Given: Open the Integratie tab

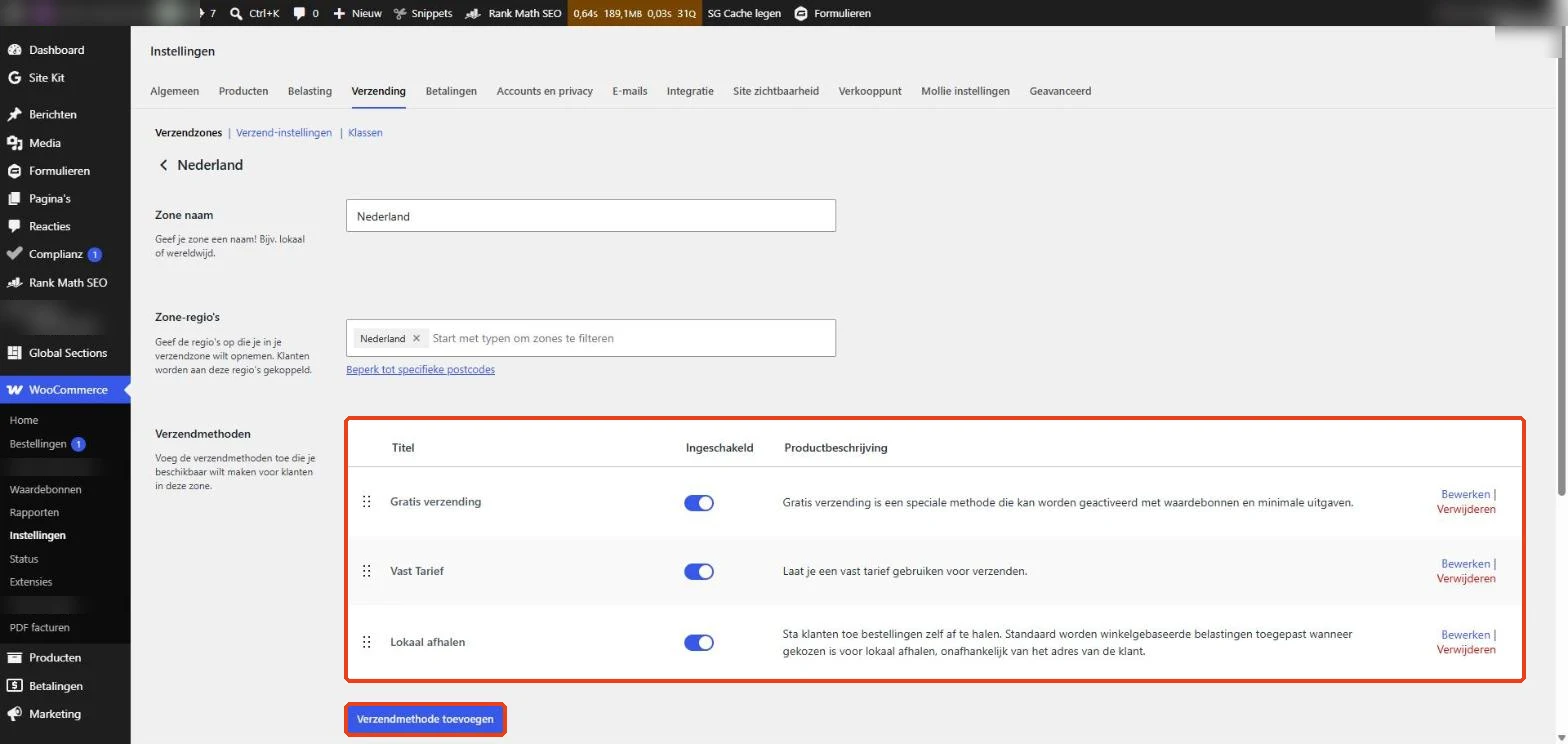Looking at the screenshot, I should pyautogui.click(x=690, y=91).
